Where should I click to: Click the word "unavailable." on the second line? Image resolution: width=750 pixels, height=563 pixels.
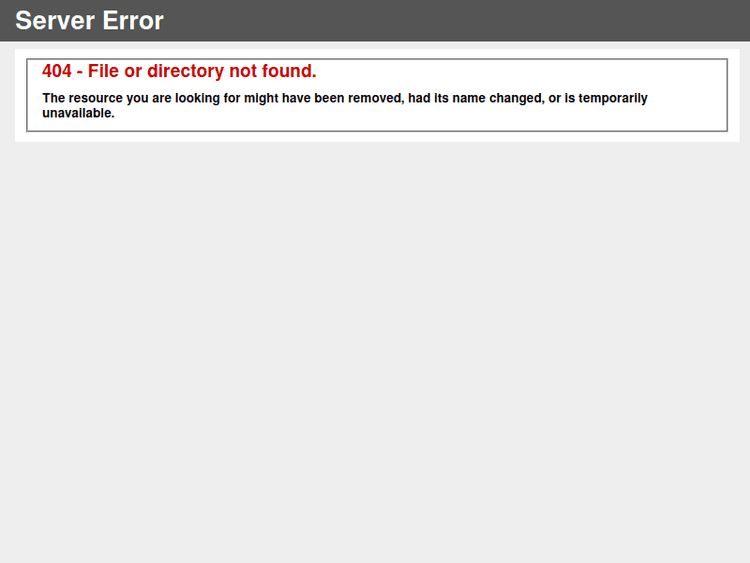78,113
